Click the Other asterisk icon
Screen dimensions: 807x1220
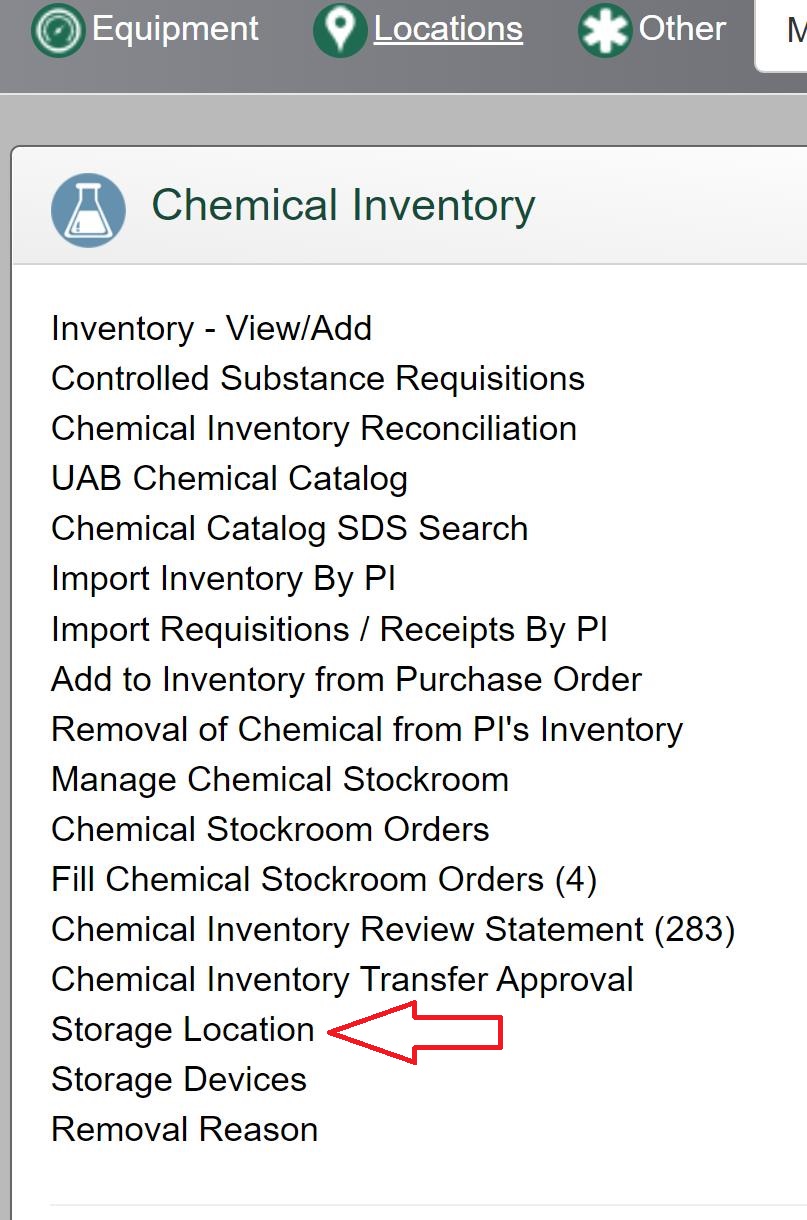[x=604, y=30]
